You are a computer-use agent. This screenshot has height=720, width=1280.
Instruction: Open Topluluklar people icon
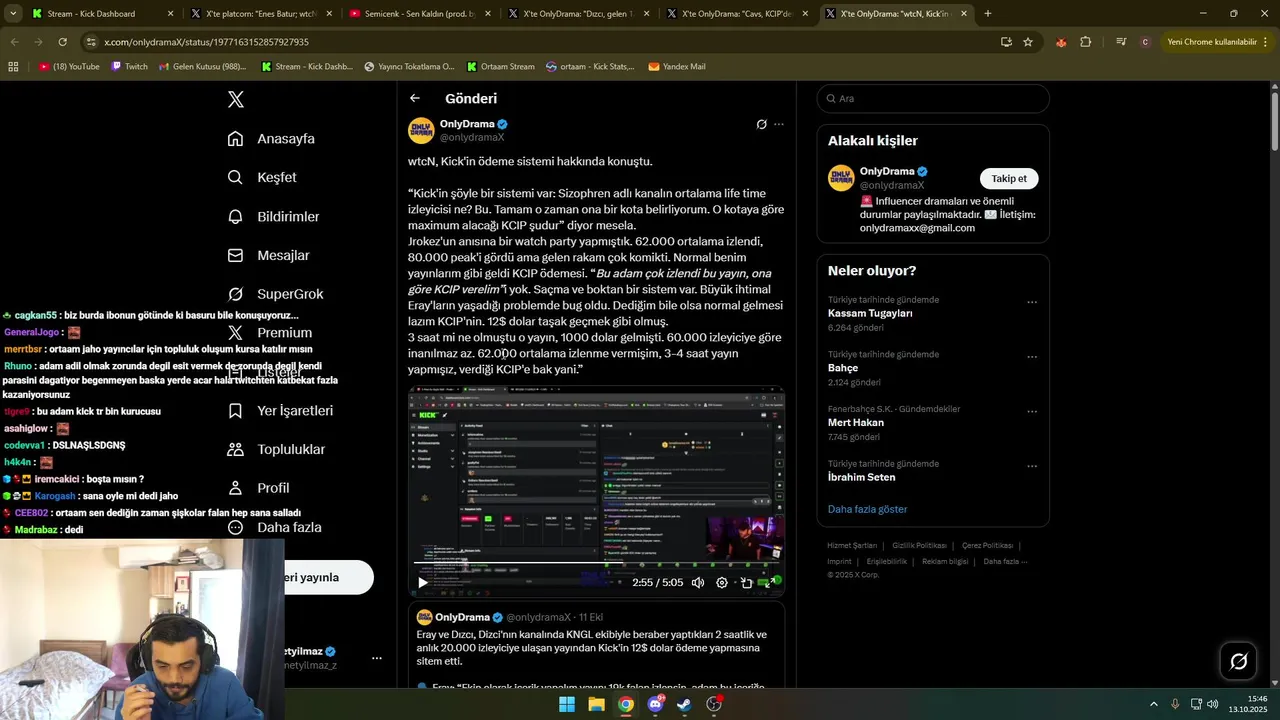[x=235, y=449]
